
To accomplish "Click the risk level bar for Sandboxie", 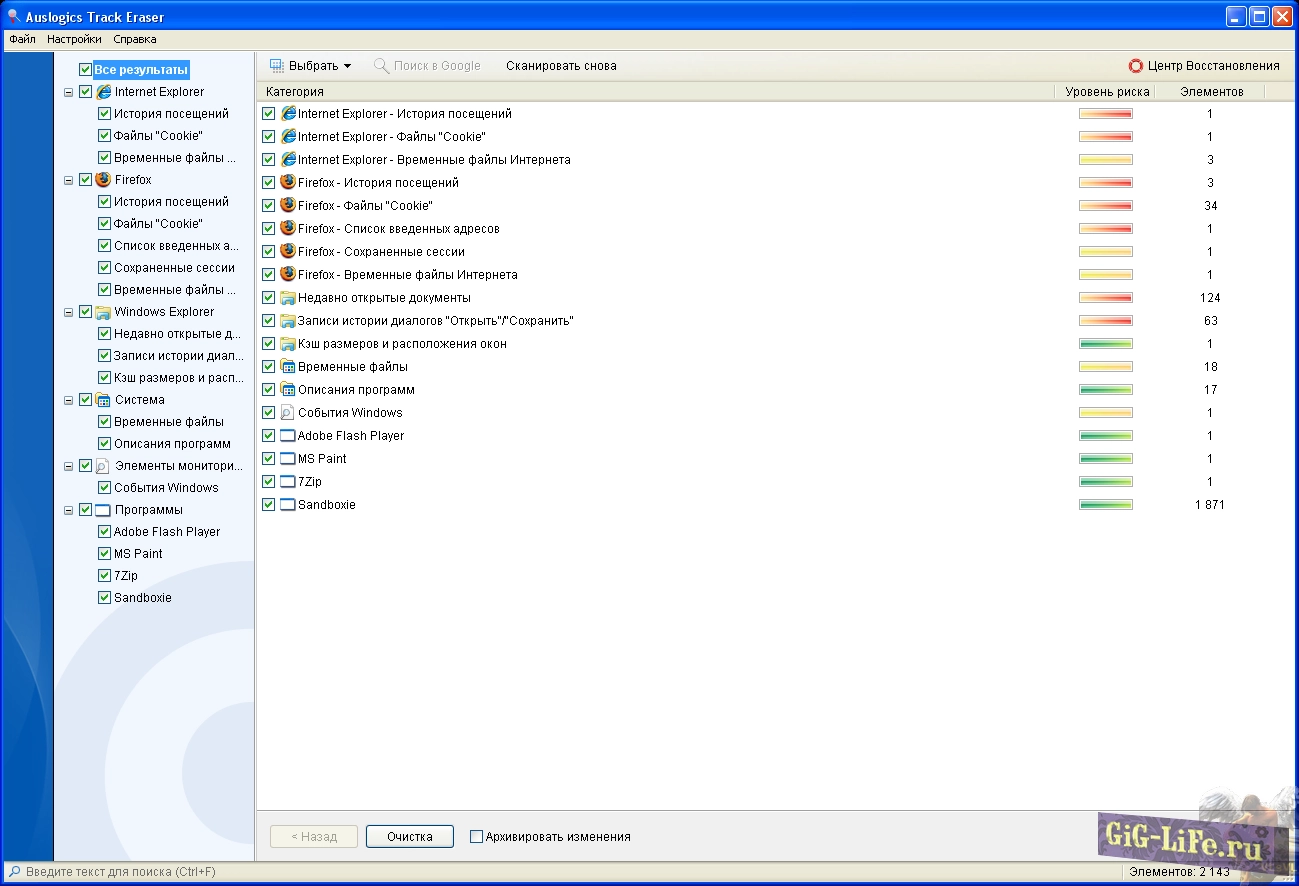I will point(1105,505).
